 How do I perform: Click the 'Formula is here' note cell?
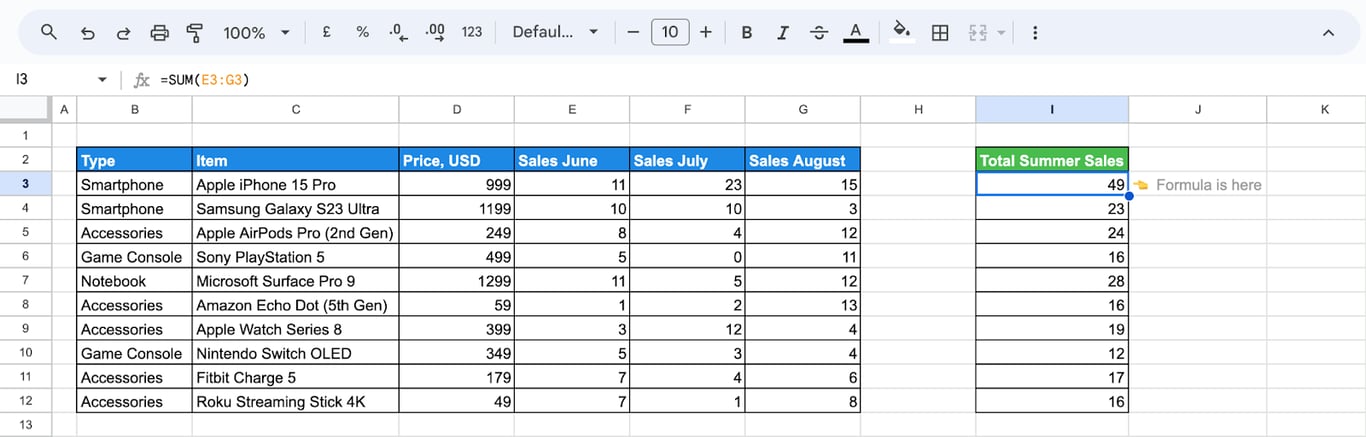(x=1198, y=184)
